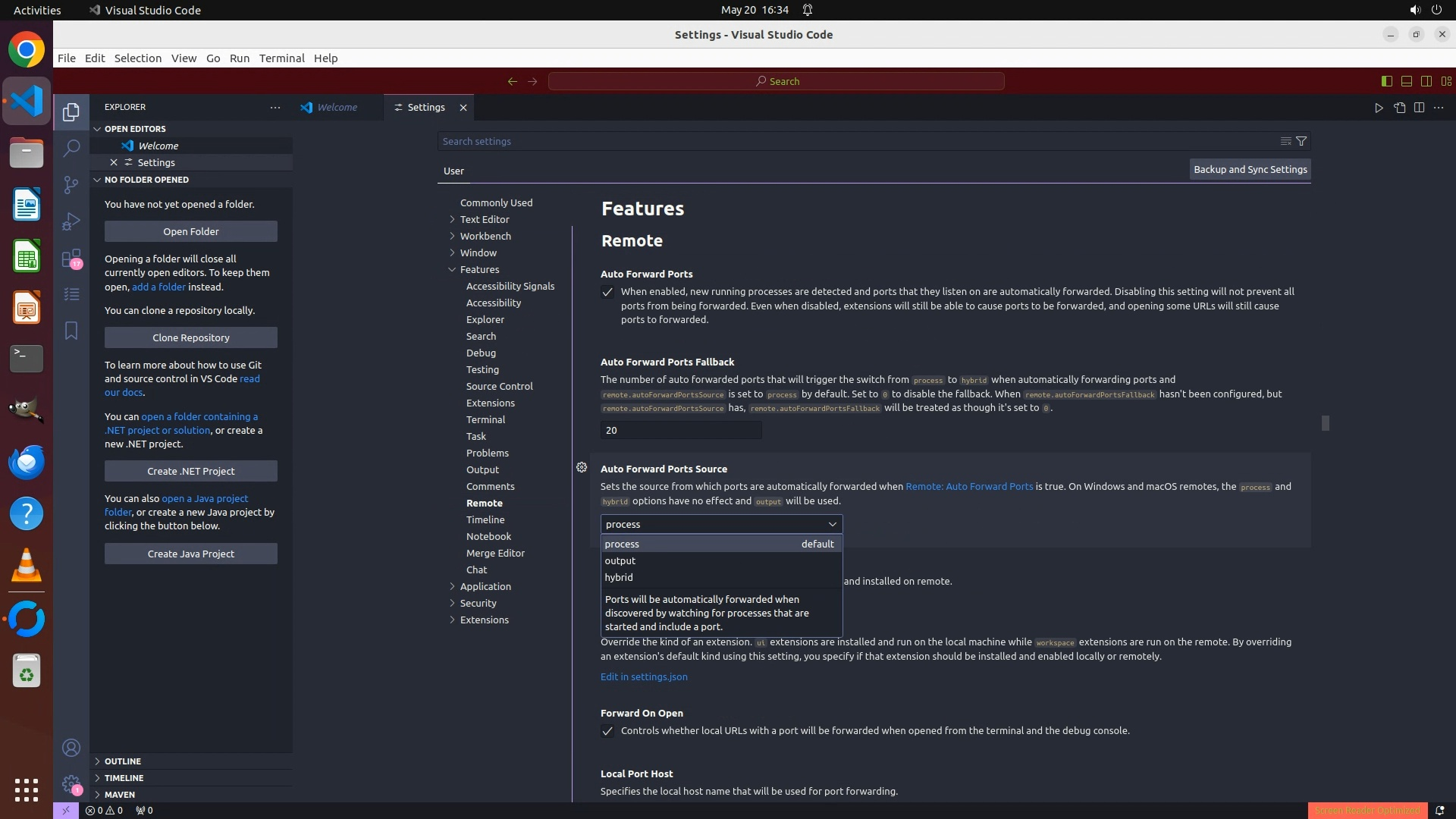Switch to the Welcome tab
1456x819 pixels.
337,108
